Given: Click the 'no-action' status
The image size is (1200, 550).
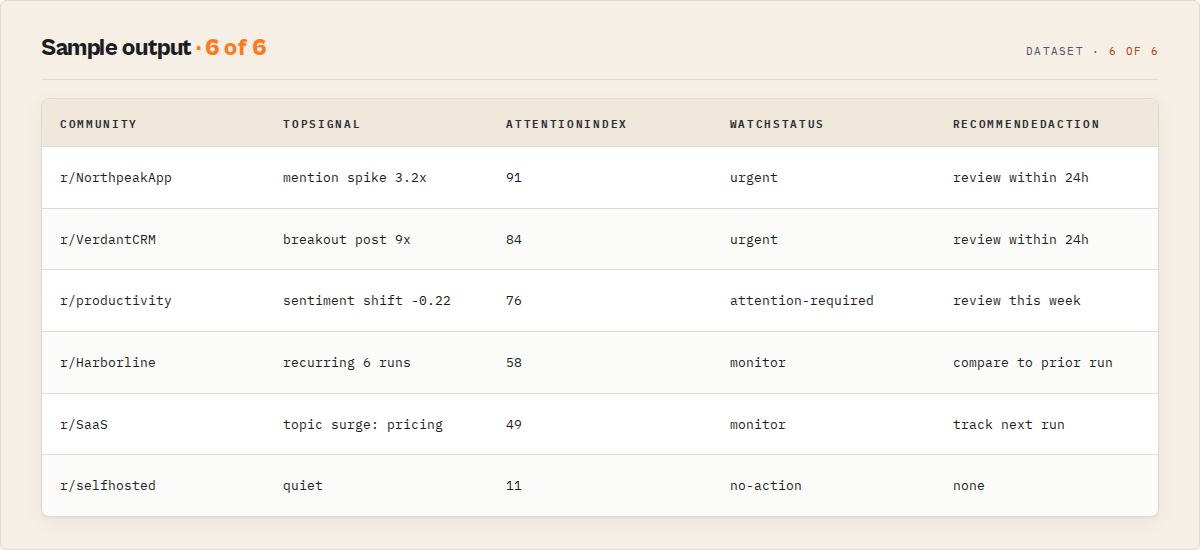Looking at the screenshot, I should (766, 486).
